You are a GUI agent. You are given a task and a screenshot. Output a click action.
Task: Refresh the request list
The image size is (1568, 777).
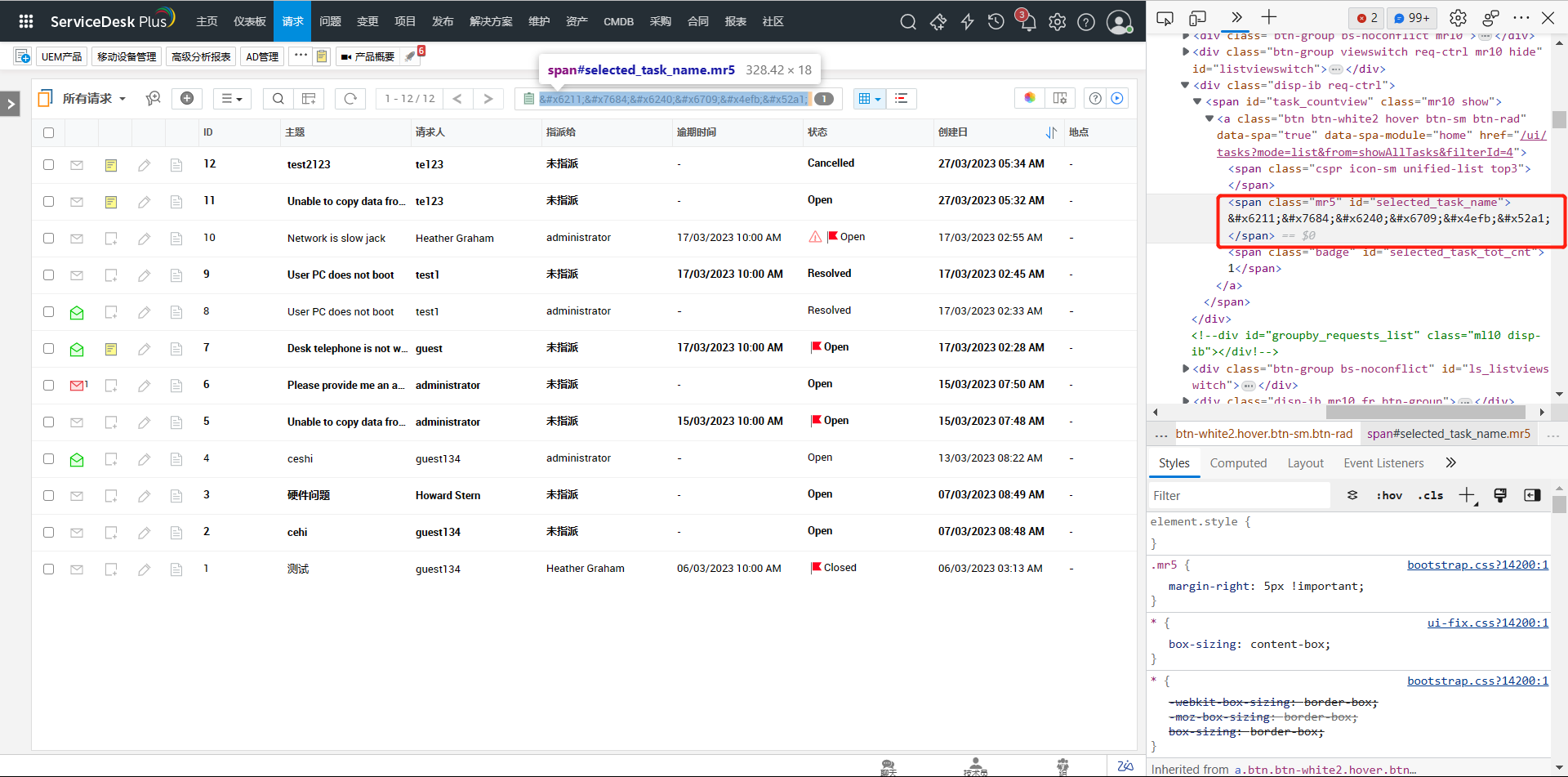[x=350, y=98]
